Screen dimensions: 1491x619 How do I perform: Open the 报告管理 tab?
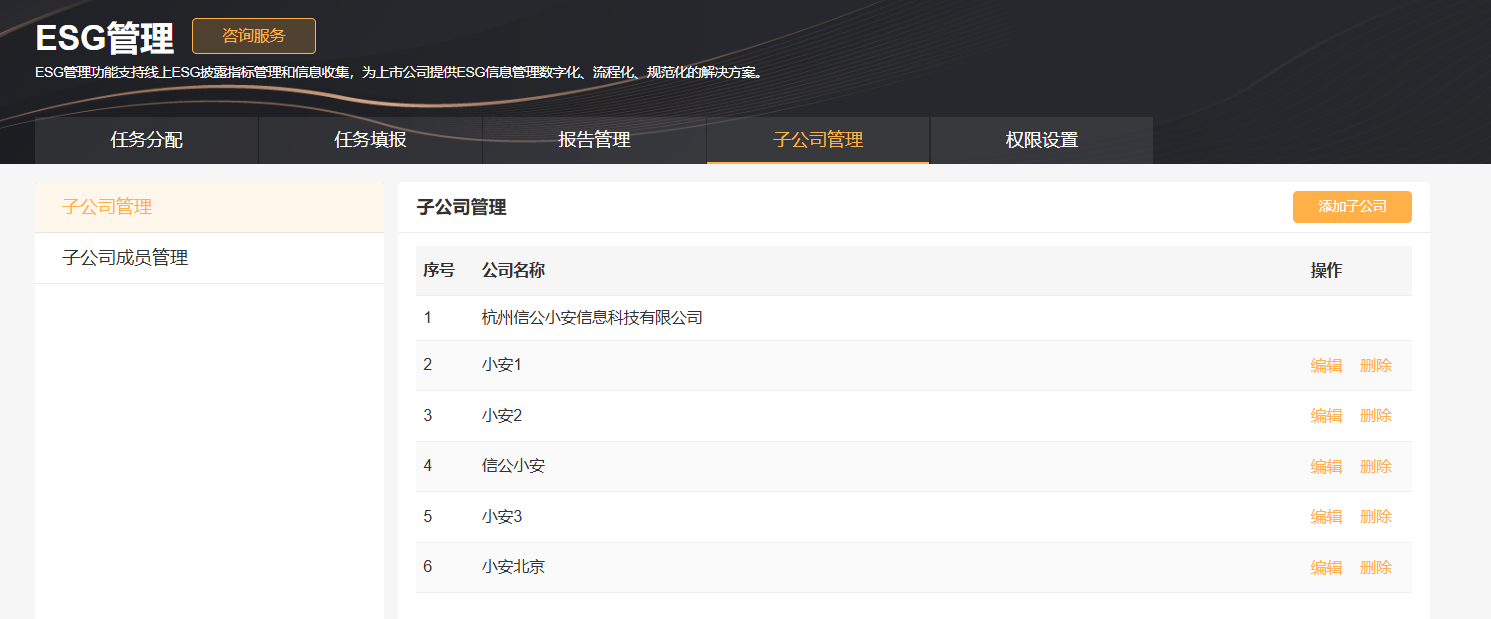(x=594, y=140)
